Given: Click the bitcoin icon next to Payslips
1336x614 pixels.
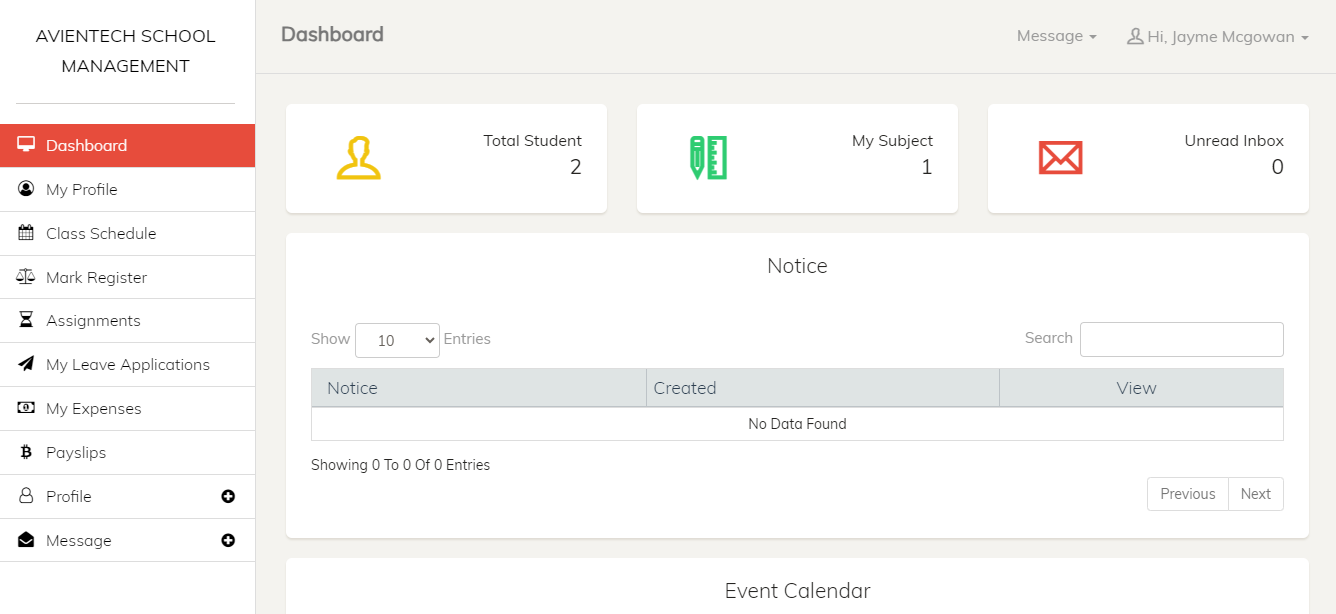Looking at the screenshot, I should click(x=26, y=452).
